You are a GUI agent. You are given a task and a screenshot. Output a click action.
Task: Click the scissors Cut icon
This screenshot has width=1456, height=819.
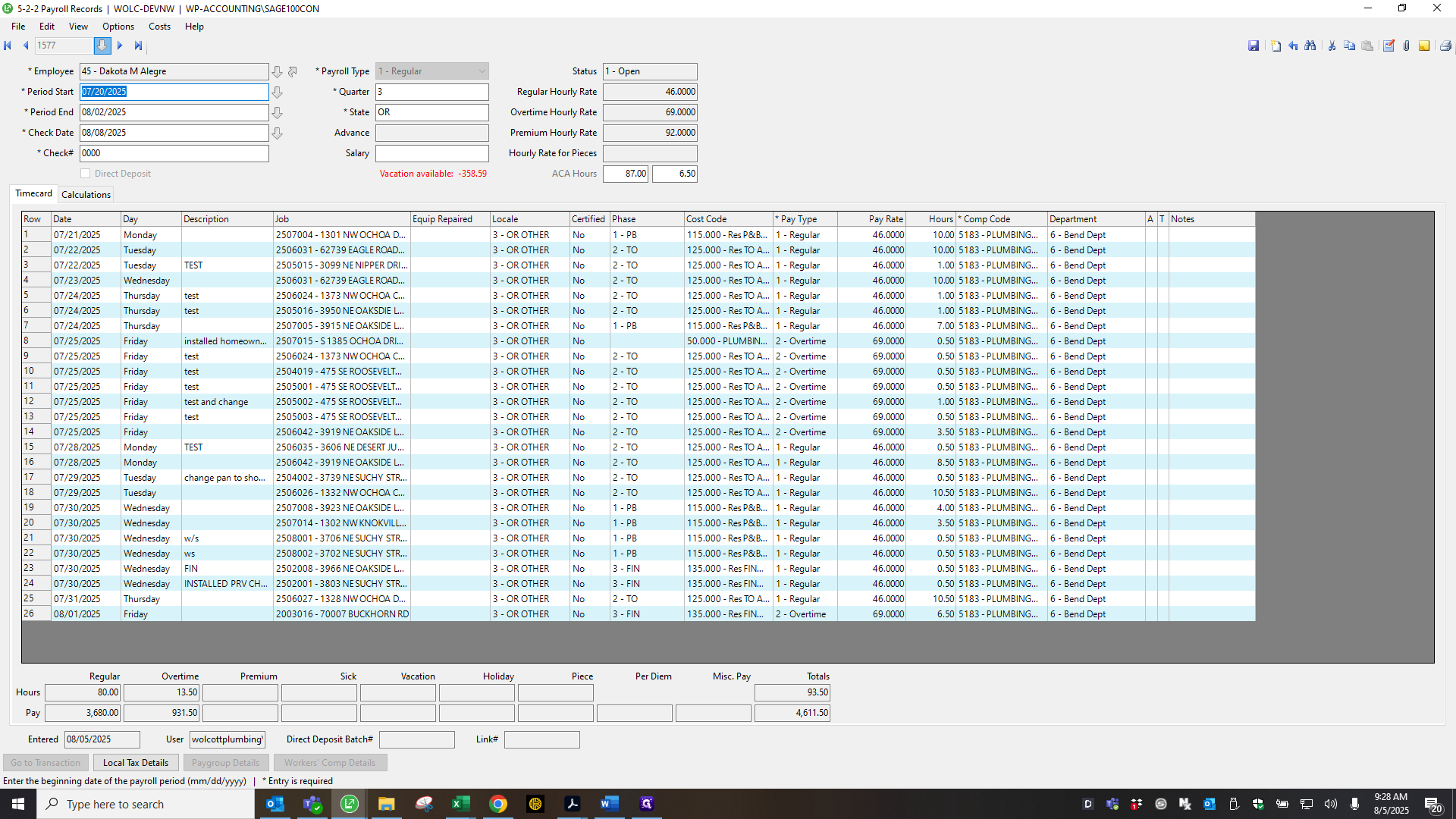coord(1332,46)
